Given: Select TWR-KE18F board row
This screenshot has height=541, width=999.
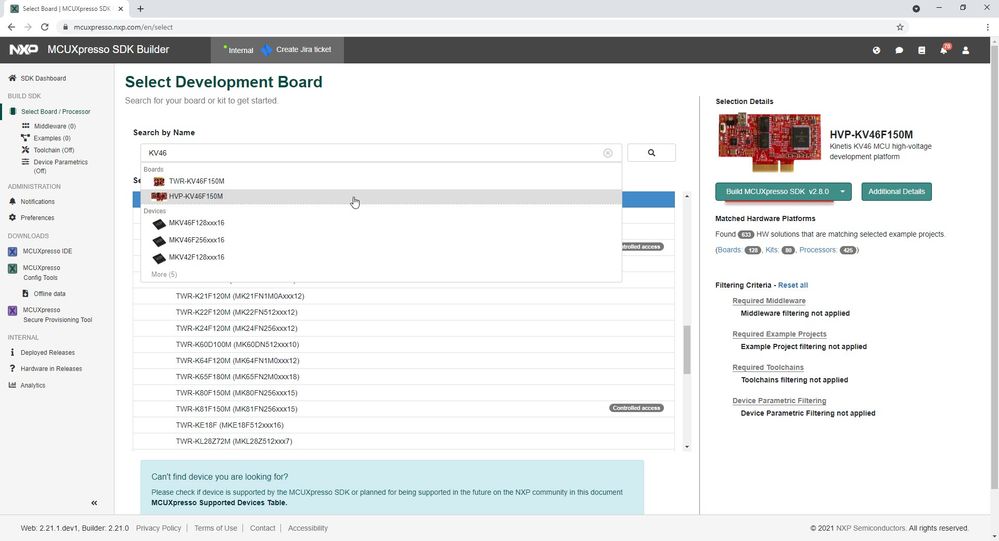Looking at the screenshot, I should coord(404,425).
